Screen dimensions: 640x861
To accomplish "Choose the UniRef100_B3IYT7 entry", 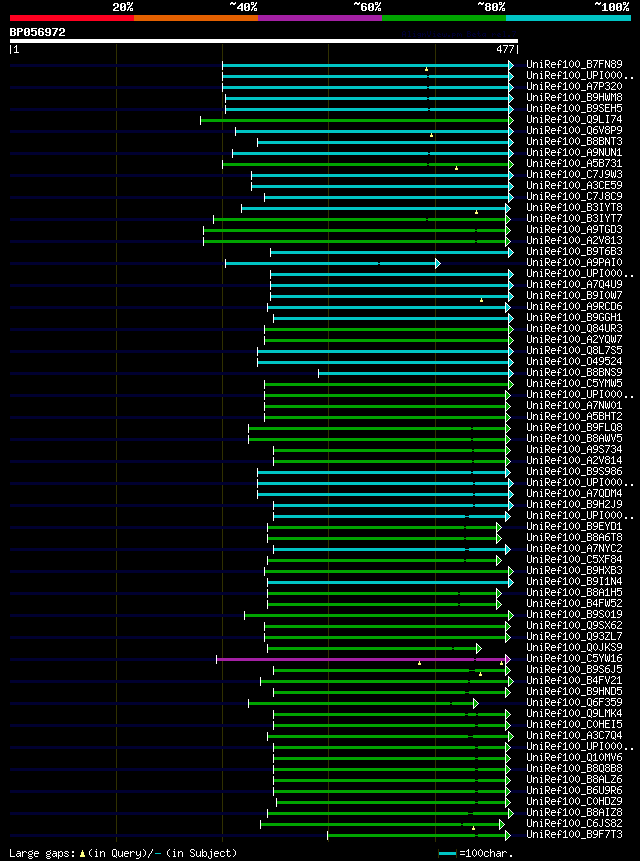I will tap(574, 218).
